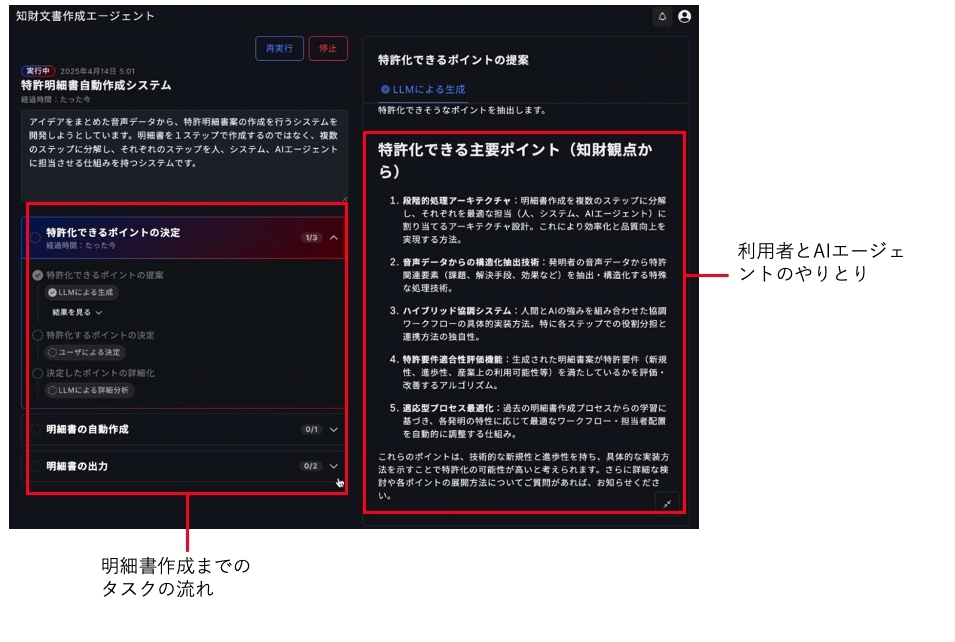
Task: Click the status circle beside 明細書の出力
Action: pos(36,467)
